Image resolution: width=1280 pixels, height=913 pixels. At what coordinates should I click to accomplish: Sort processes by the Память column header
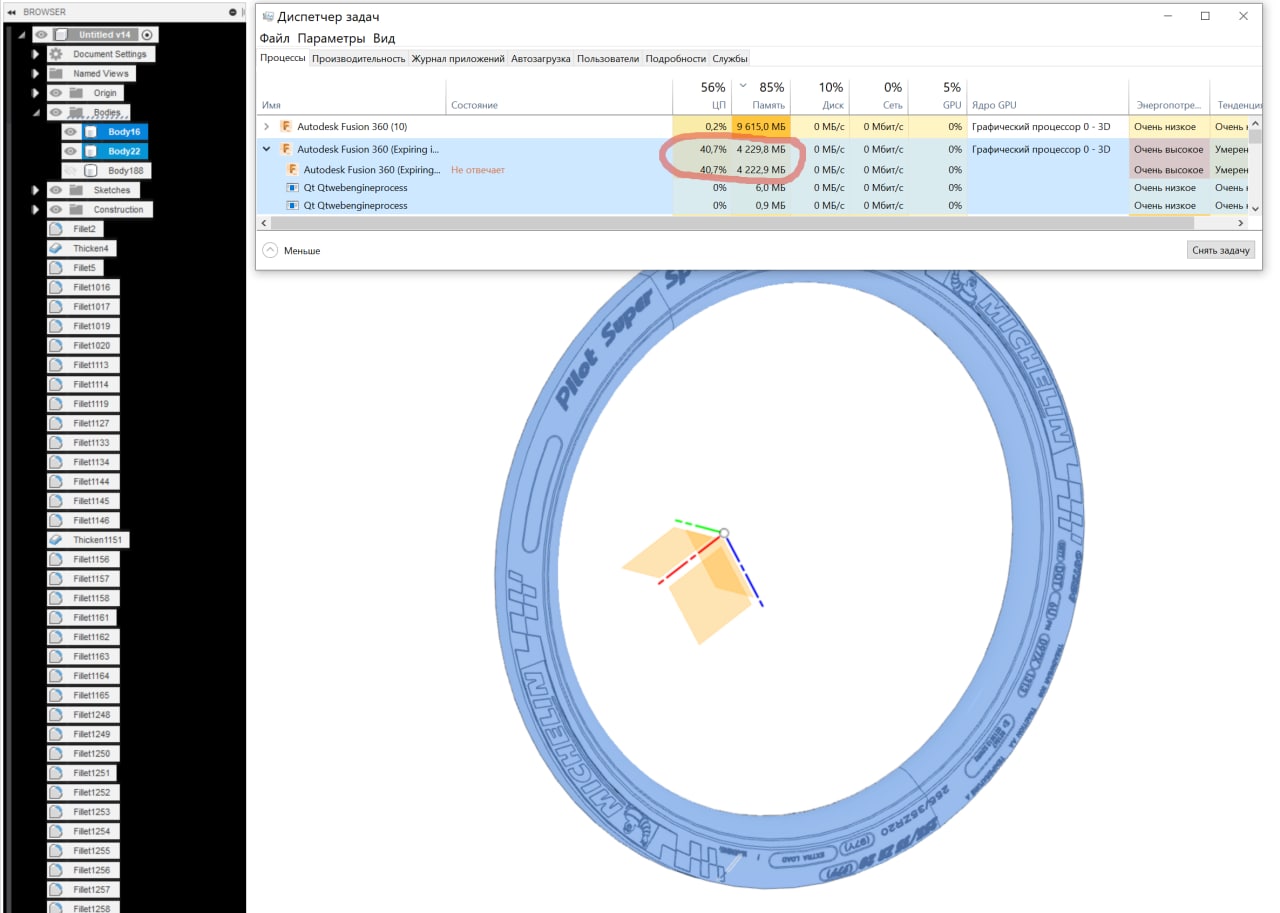click(761, 96)
